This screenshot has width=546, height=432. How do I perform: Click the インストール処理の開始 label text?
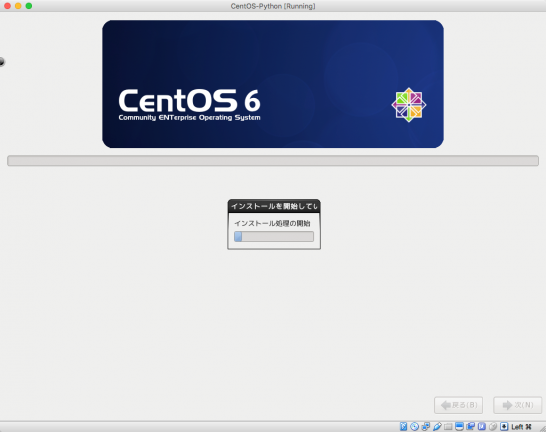click(x=272, y=223)
